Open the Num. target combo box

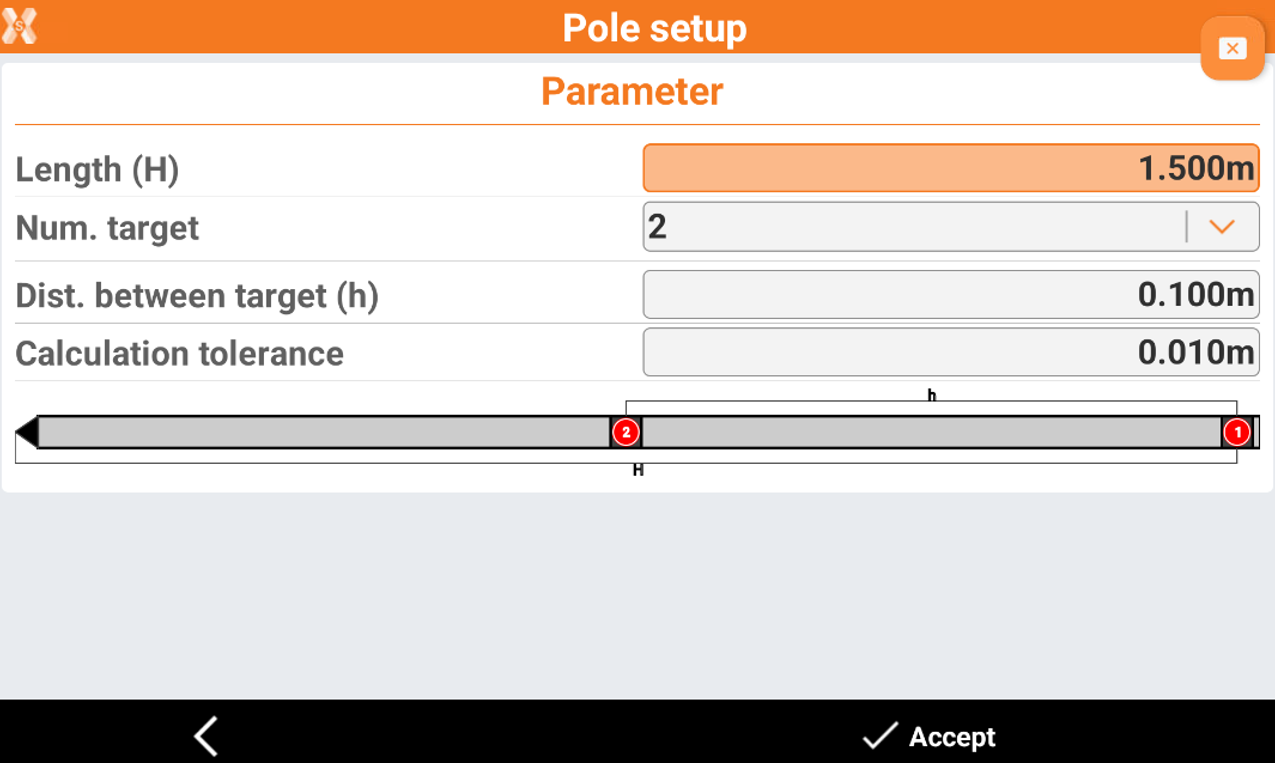(x=915, y=227)
